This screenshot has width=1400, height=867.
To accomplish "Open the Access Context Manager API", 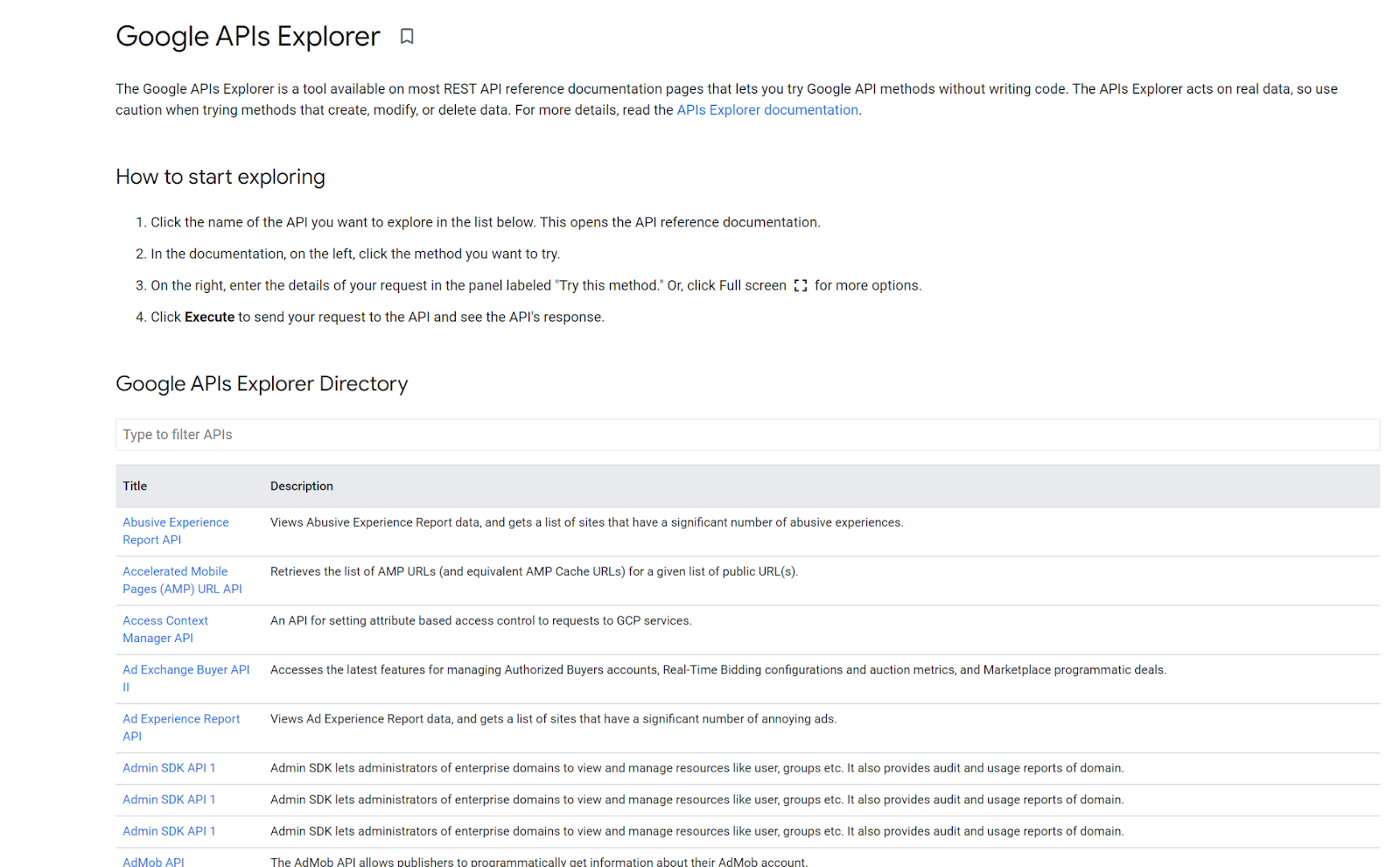I will 164,629.
